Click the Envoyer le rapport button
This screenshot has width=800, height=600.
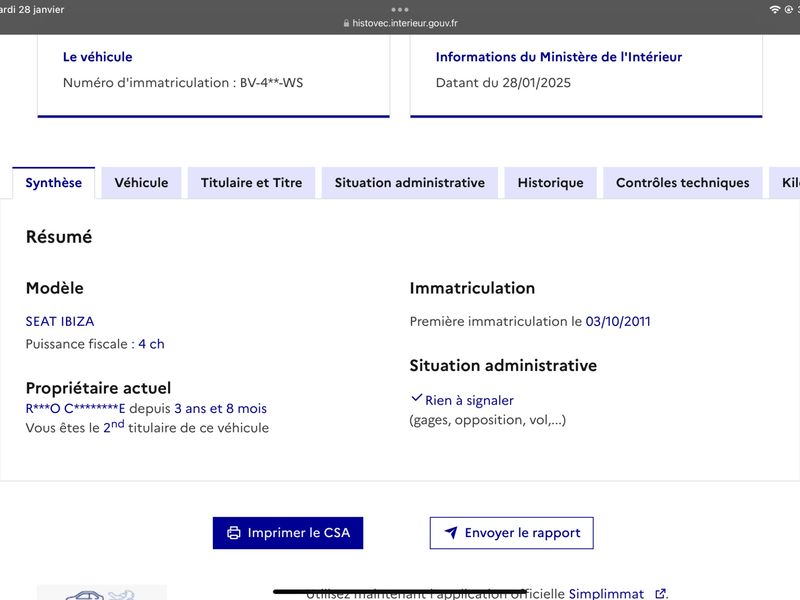coord(512,533)
